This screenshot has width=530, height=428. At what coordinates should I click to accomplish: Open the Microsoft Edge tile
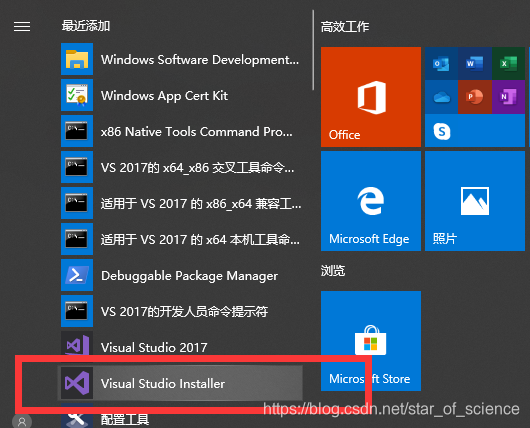point(371,201)
